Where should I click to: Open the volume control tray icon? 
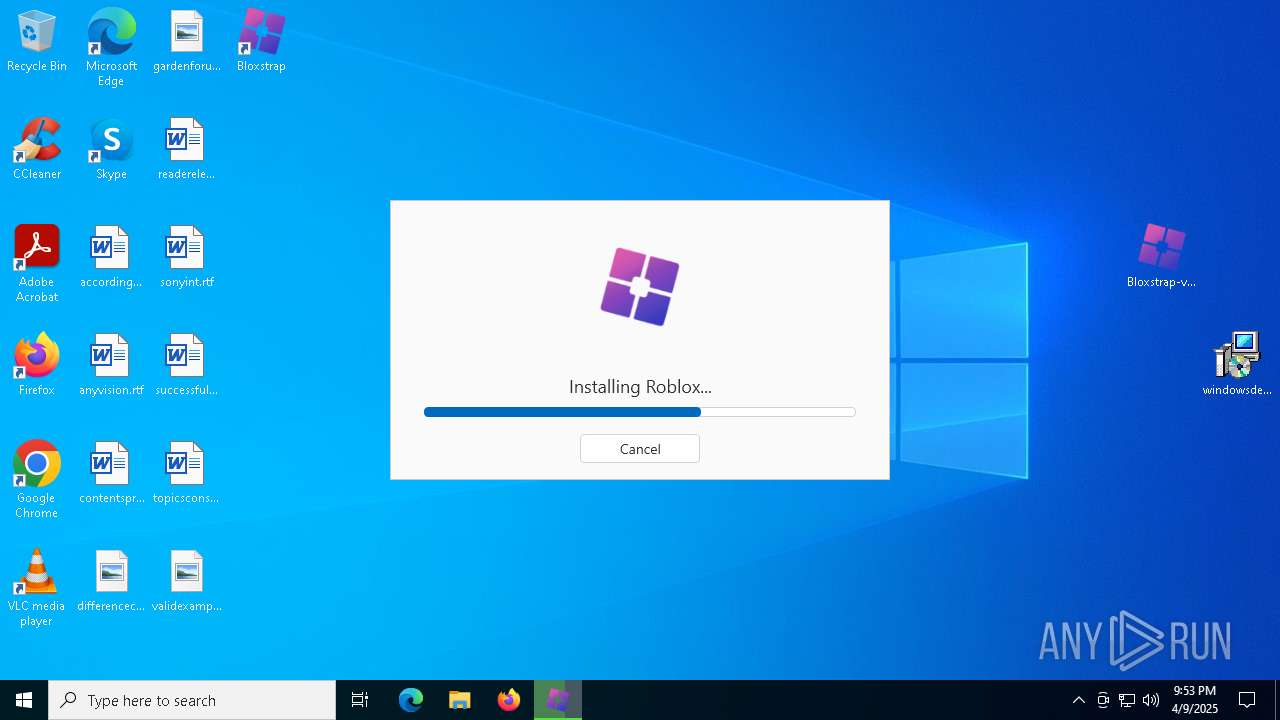[x=1151, y=700]
